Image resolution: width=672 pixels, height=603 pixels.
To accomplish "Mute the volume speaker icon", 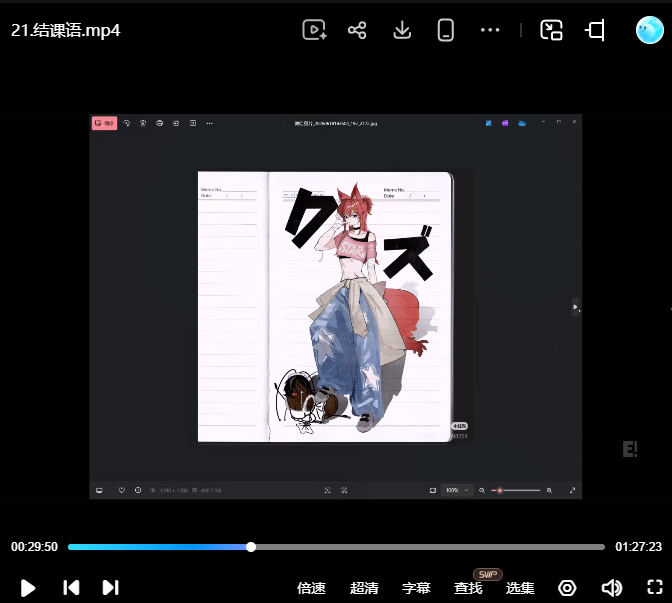I will click(612, 588).
